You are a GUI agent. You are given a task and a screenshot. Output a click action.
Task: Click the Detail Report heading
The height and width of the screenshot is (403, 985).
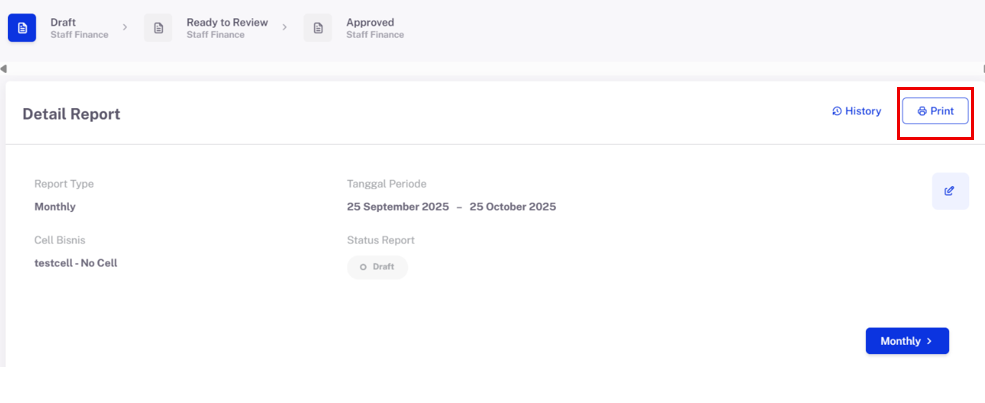click(x=71, y=114)
